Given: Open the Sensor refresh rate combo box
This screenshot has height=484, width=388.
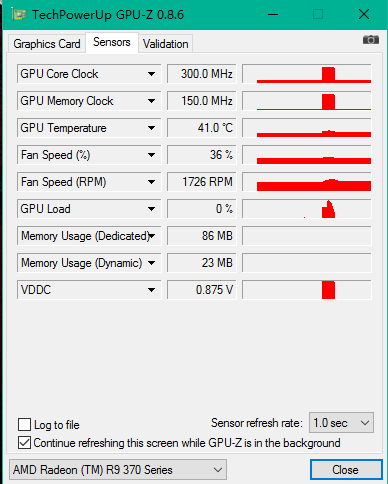Looking at the screenshot, I should 341,423.
